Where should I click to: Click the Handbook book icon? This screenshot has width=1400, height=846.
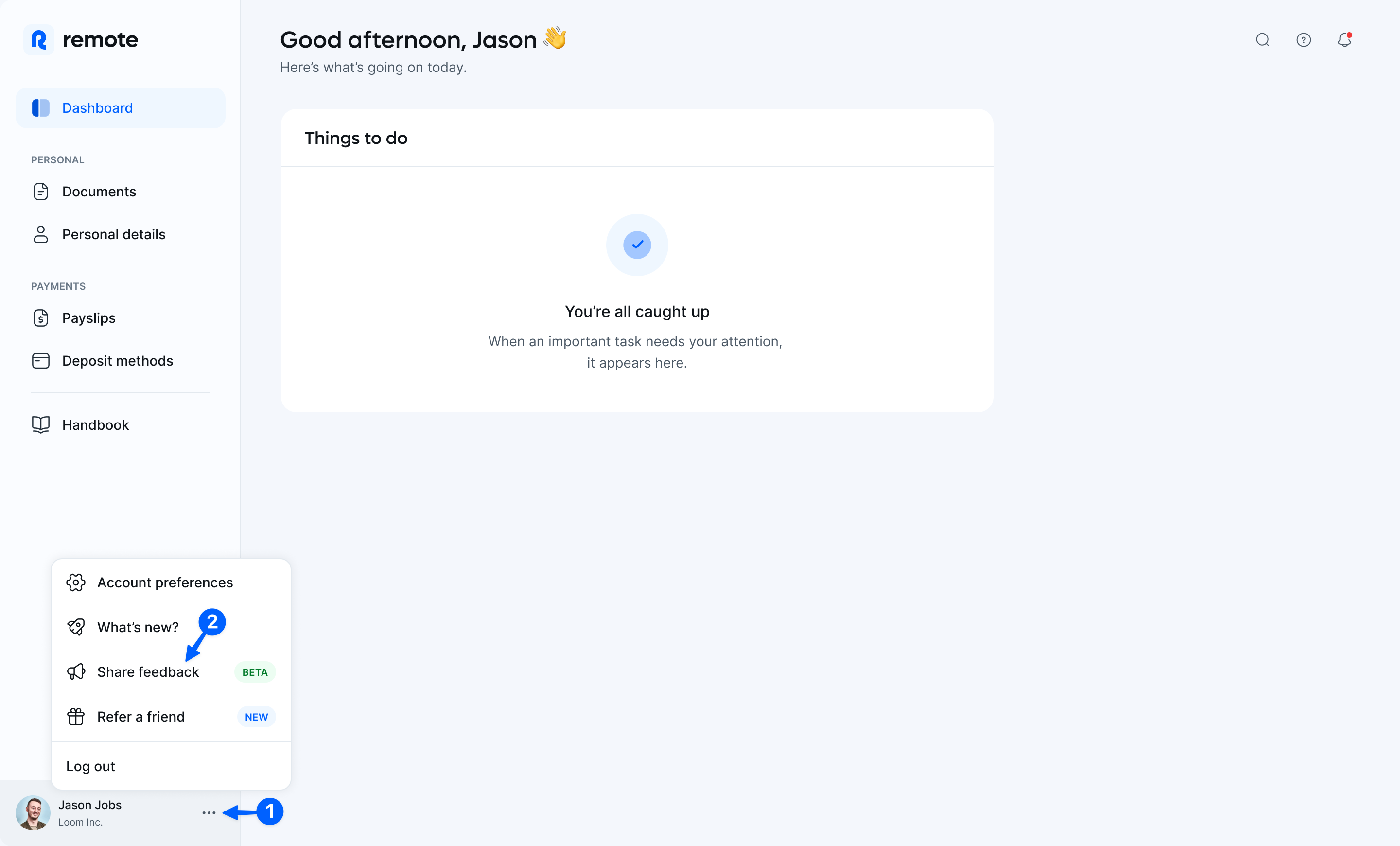click(41, 425)
